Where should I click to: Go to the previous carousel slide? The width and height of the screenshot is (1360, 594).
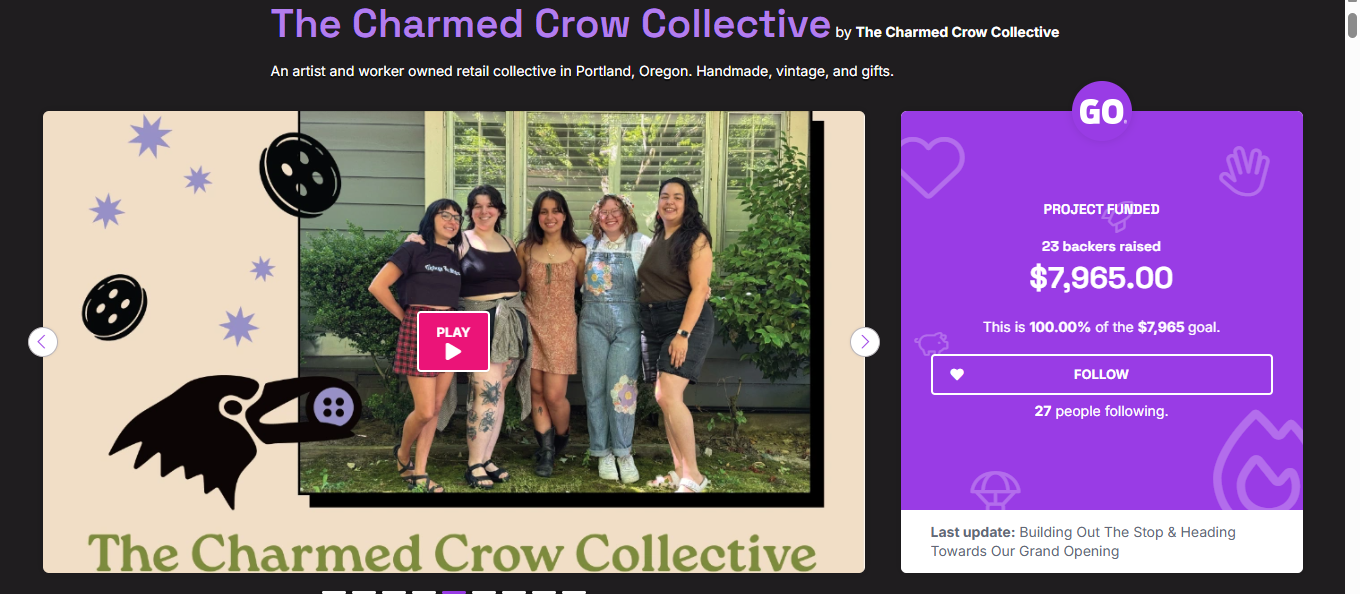(x=42, y=342)
